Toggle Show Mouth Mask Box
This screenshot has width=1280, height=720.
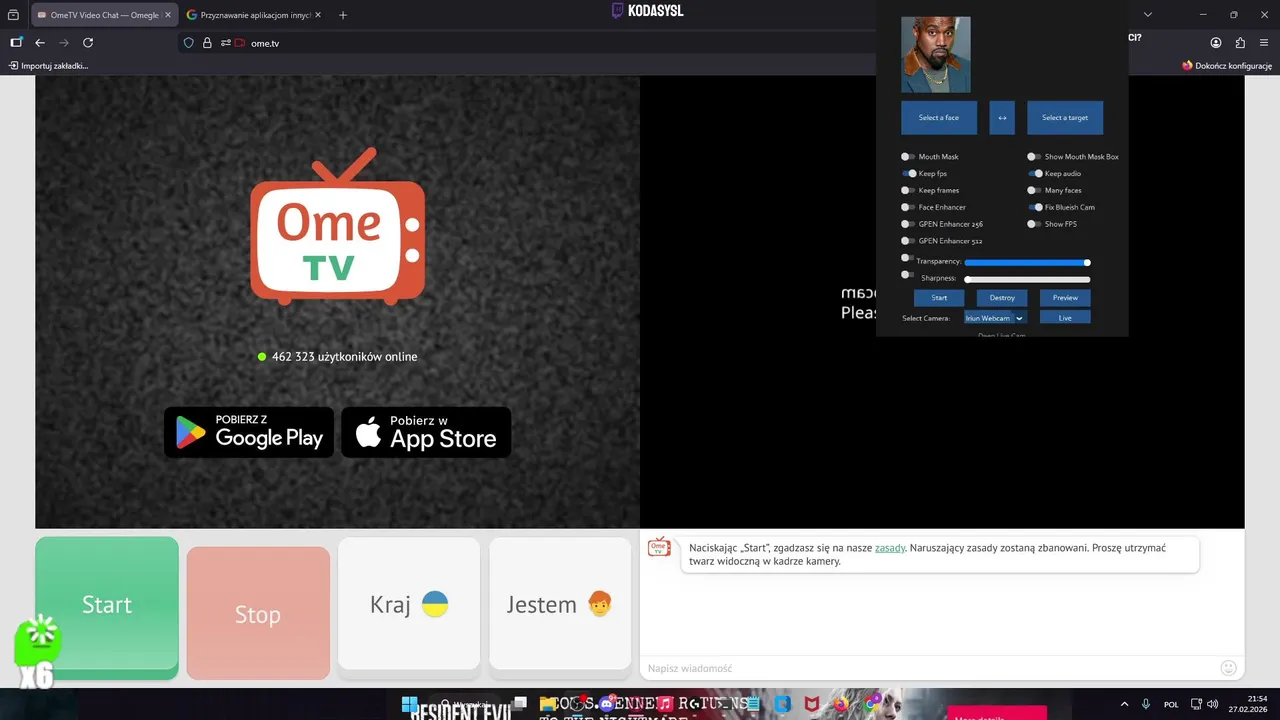(1034, 157)
